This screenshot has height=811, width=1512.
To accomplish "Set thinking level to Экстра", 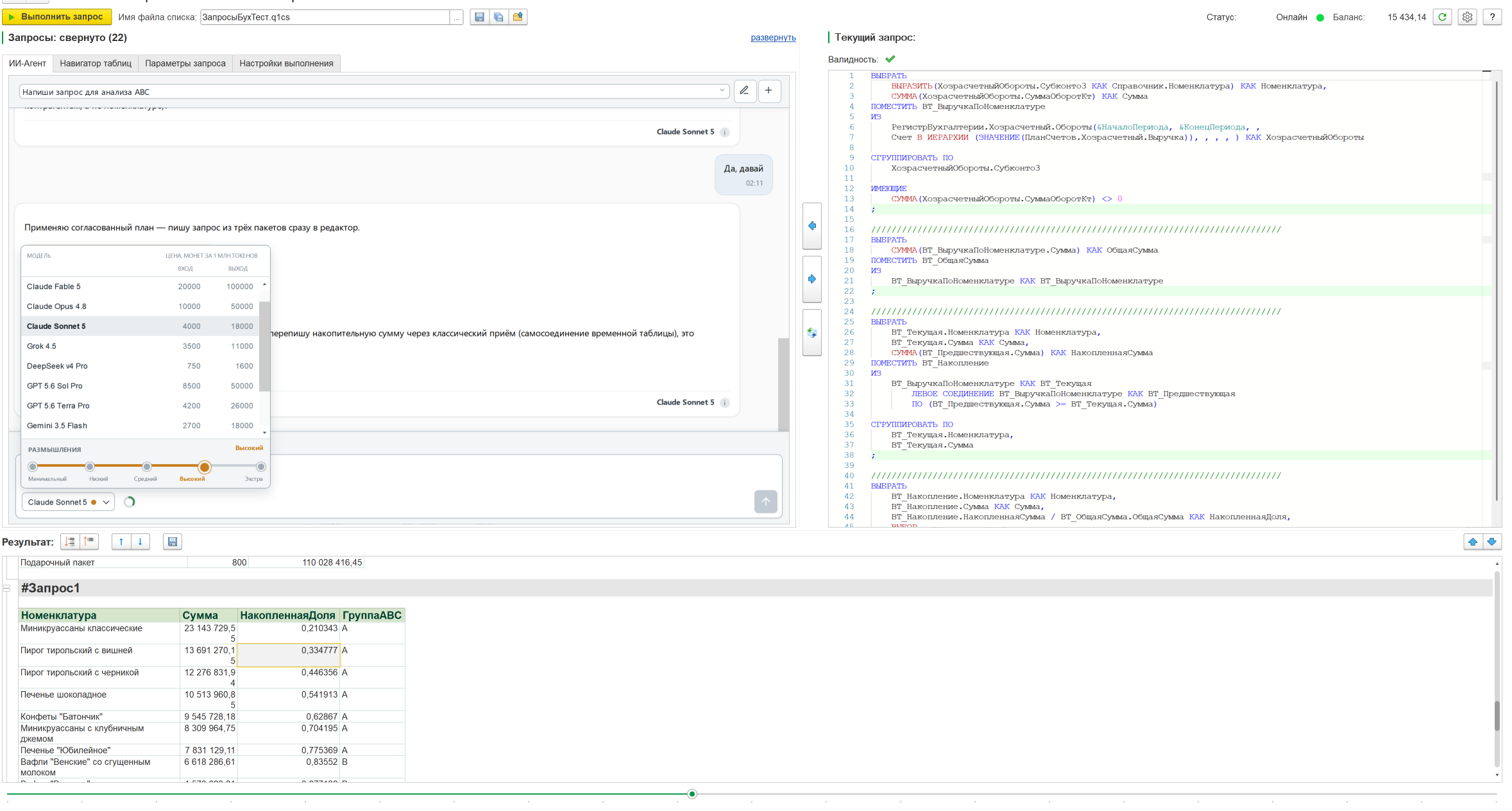I will click(x=260, y=467).
